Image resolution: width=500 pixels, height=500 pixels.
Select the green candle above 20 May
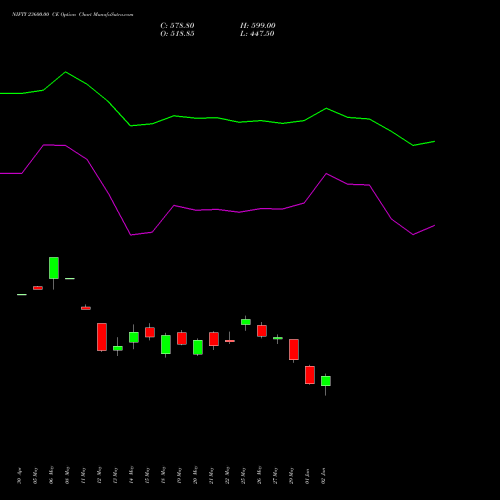click(198, 347)
